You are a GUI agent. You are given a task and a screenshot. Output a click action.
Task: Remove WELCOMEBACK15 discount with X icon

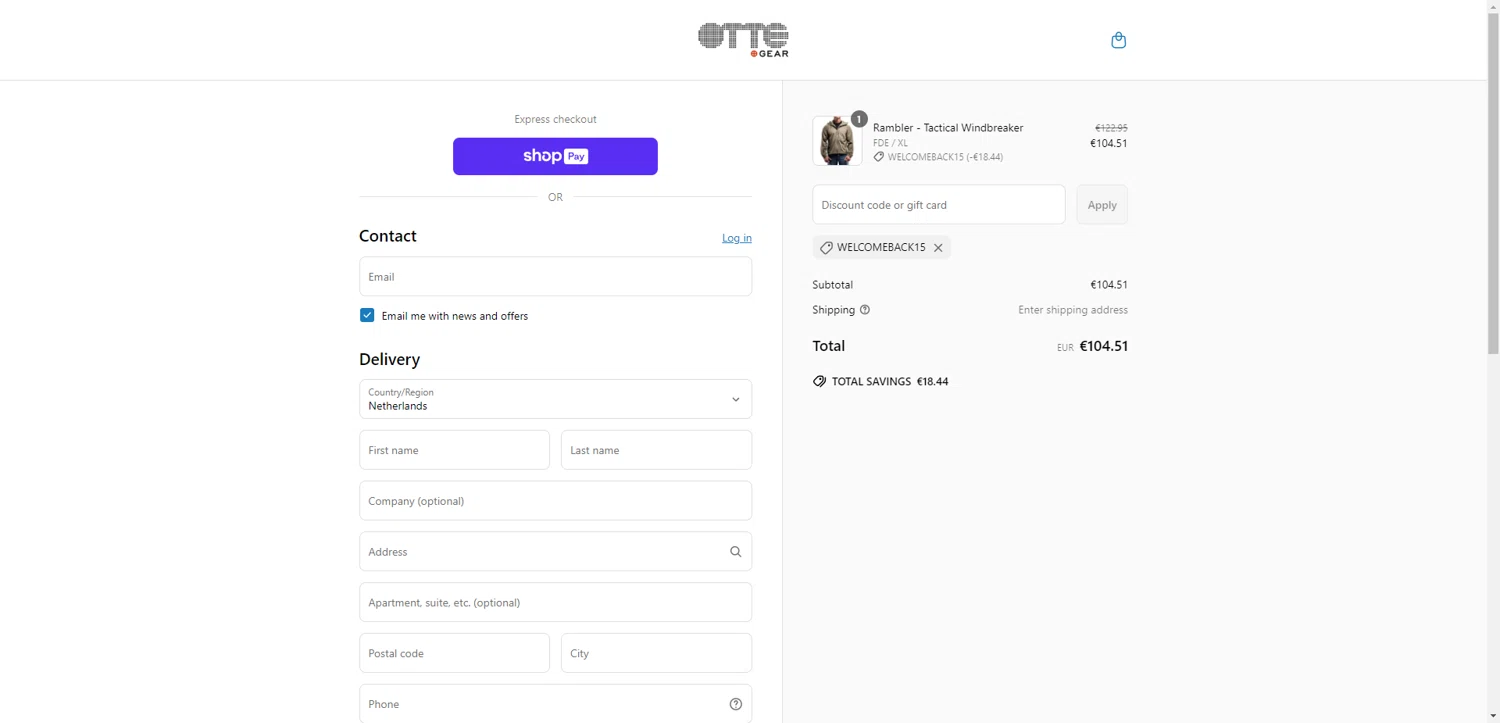(x=938, y=248)
